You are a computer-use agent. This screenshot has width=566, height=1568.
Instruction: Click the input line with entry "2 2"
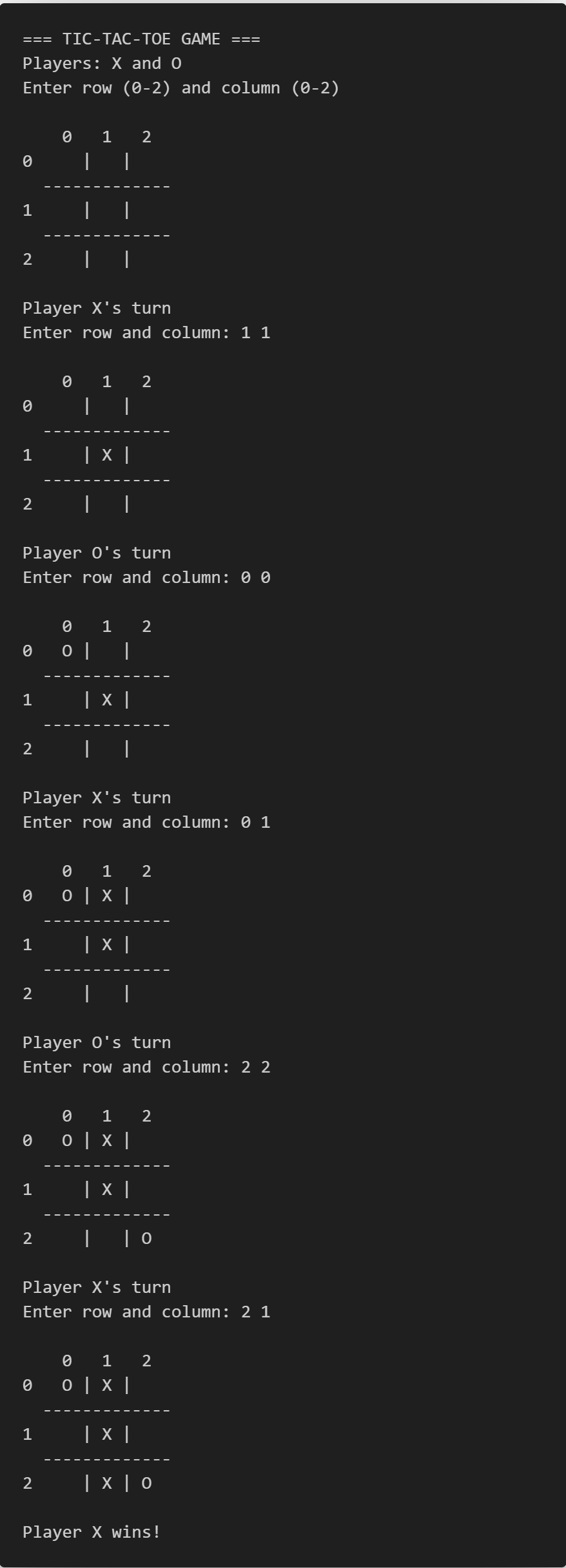tap(146, 1067)
